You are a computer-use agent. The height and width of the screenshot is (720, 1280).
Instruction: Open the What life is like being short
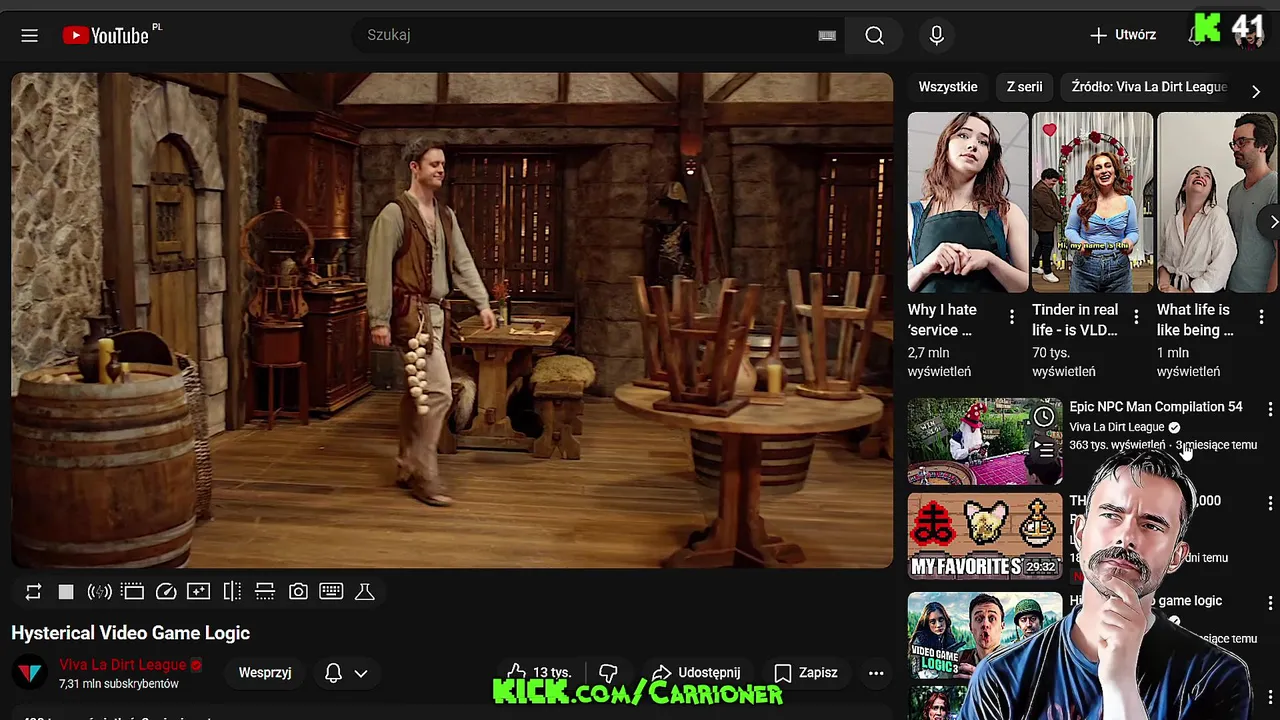1217,202
